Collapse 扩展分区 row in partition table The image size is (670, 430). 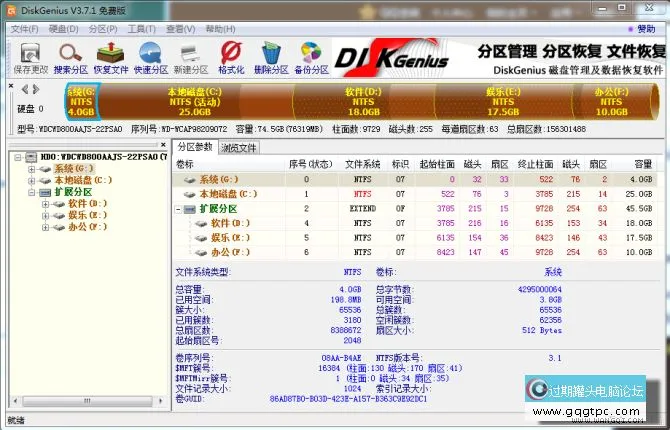tap(178, 209)
